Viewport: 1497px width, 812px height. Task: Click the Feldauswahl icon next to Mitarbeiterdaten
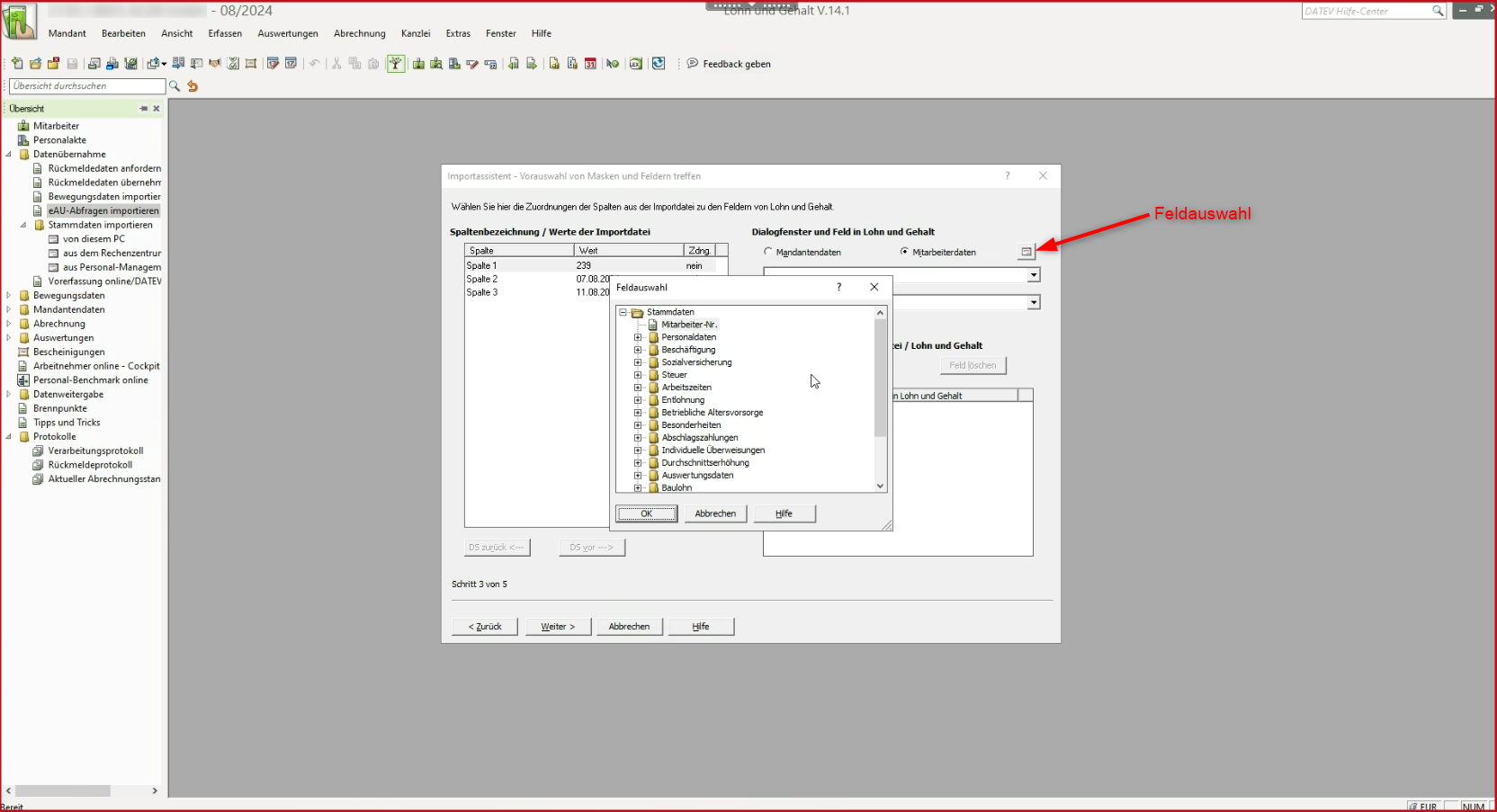coord(1026,252)
